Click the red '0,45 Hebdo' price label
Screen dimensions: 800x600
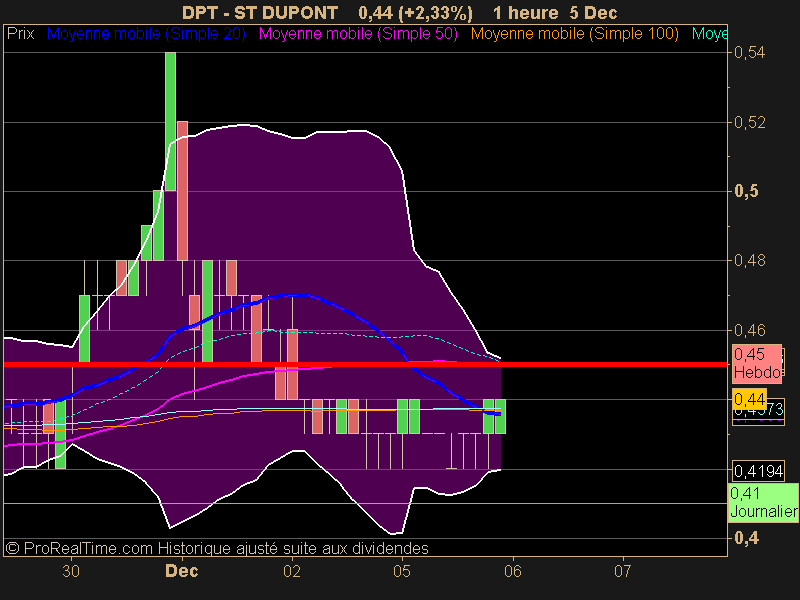tap(757, 363)
